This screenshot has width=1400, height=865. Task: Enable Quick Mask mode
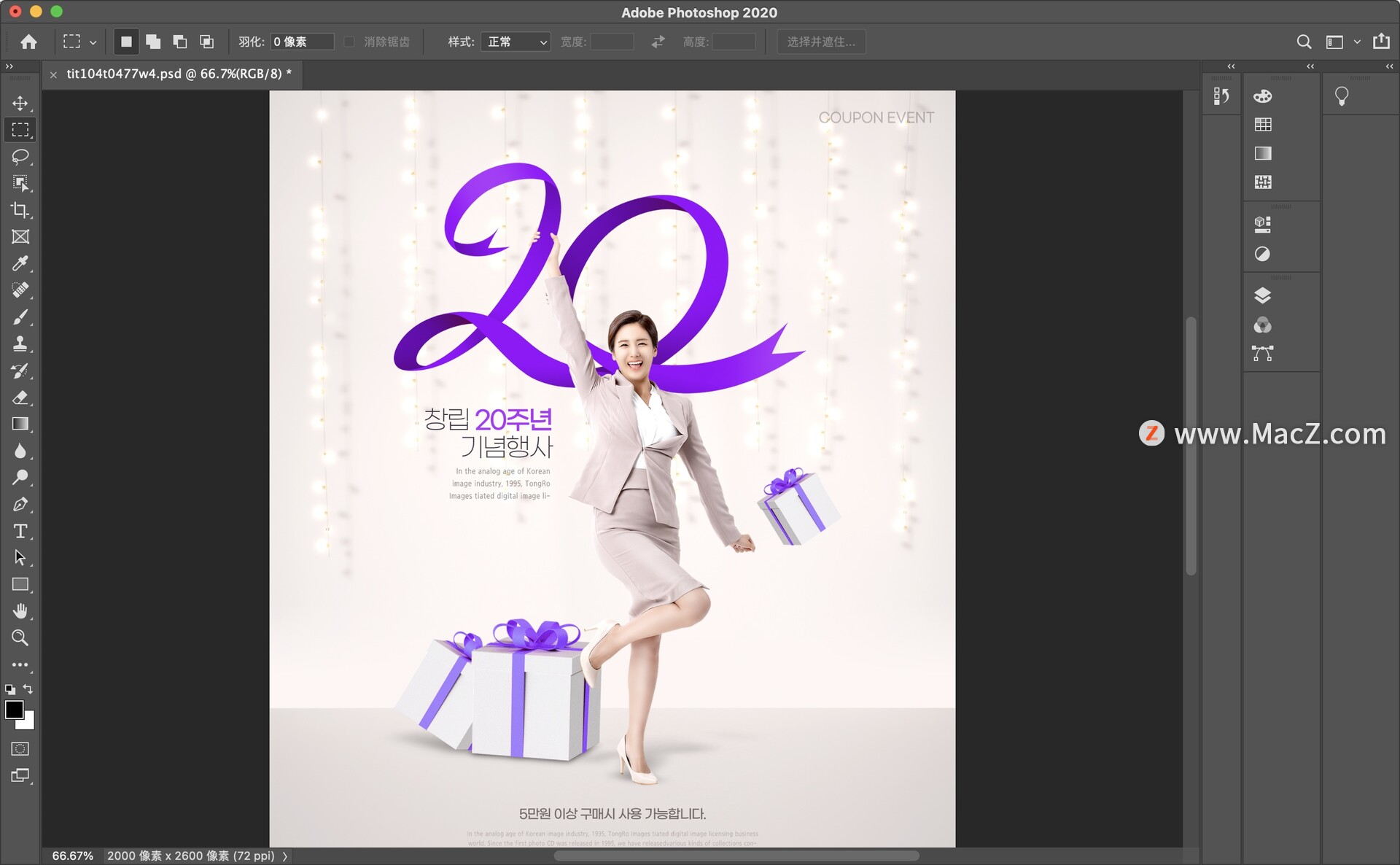coord(20,749)
